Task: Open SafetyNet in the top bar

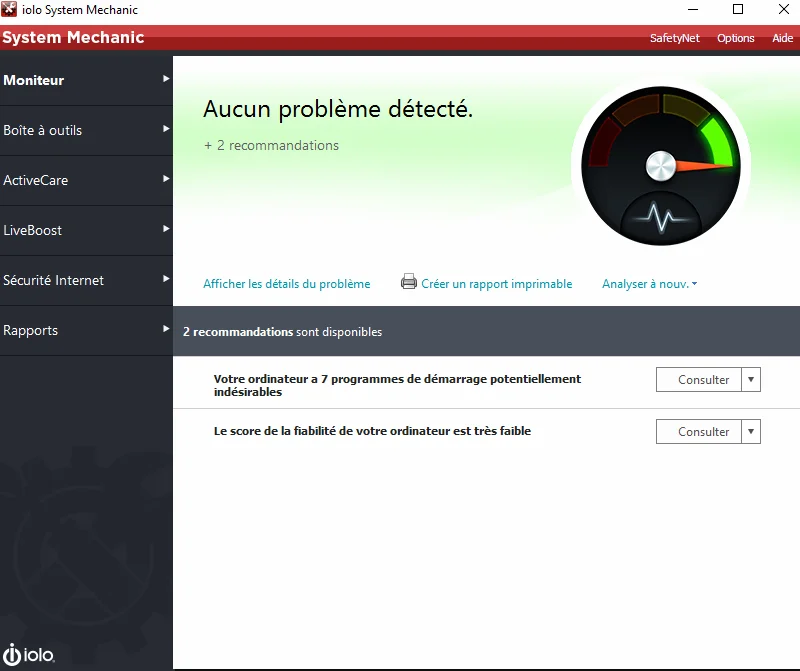Action: coord(674,38)
